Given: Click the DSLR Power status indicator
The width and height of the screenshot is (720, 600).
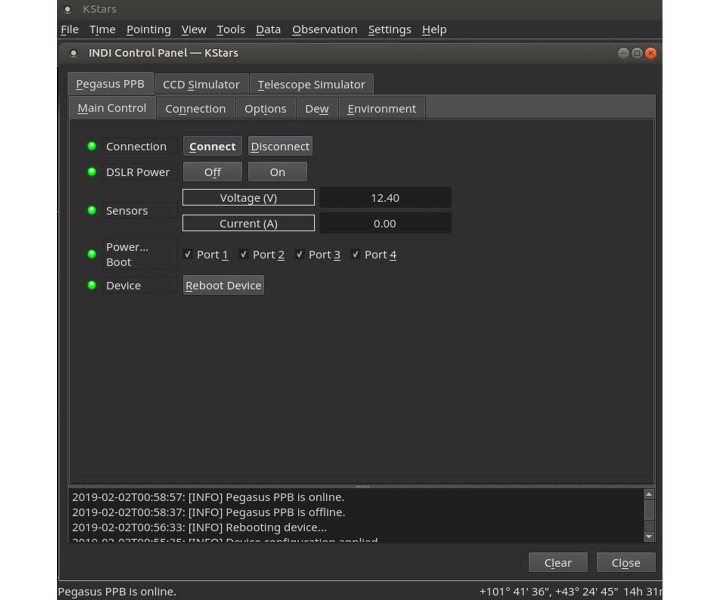Looking at the screenshot, I should [92, 172].
